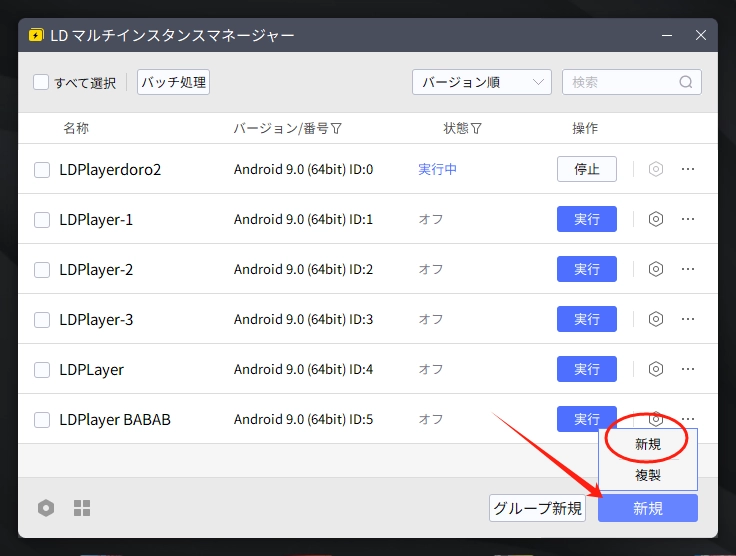Open settings gear for LDPLayer ID:4

pos(656,369)
